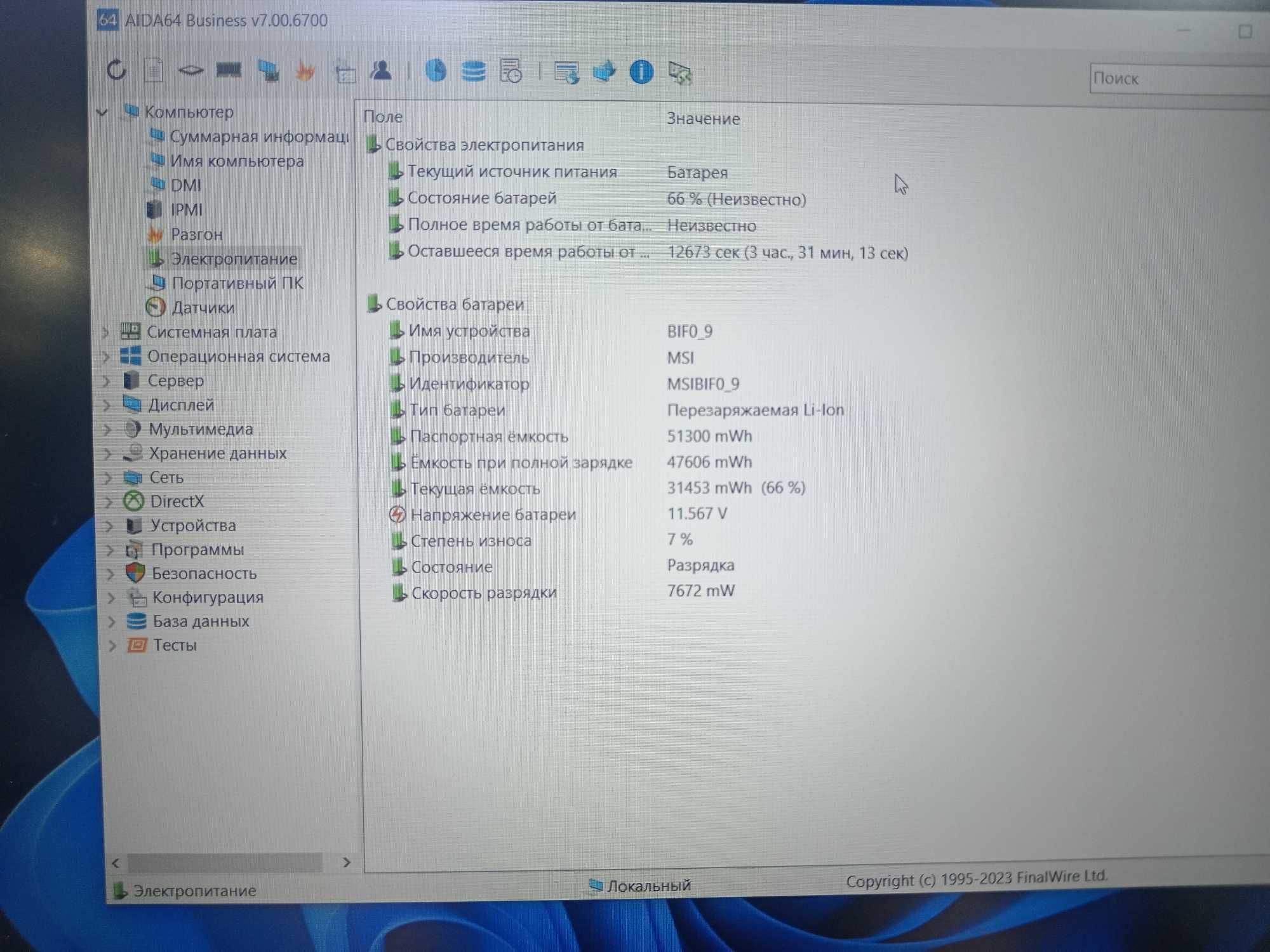Expand the Сервер tree node
1270x952 pixels.
(107, 381)
